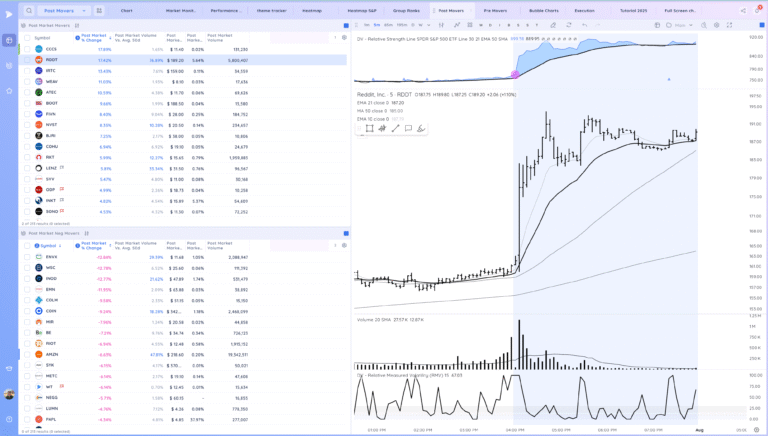
Task: Select the pitchfork drawing tool
Action: tap(383, 128)
